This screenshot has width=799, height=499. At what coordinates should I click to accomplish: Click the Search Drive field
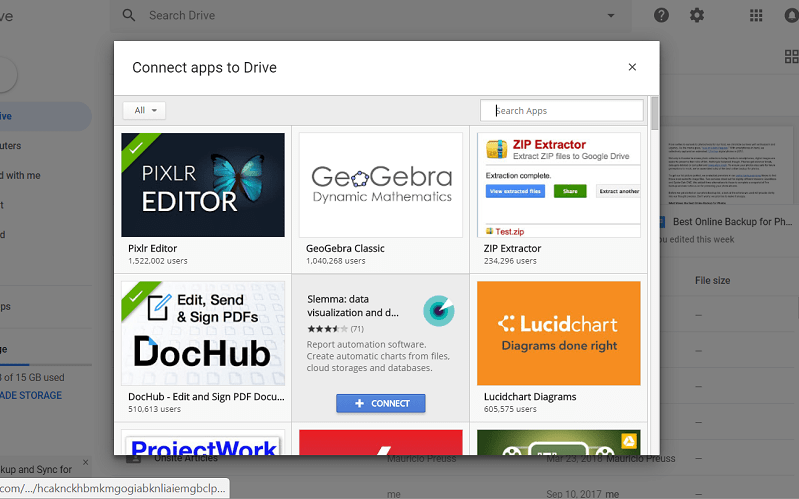coord(372,15)
